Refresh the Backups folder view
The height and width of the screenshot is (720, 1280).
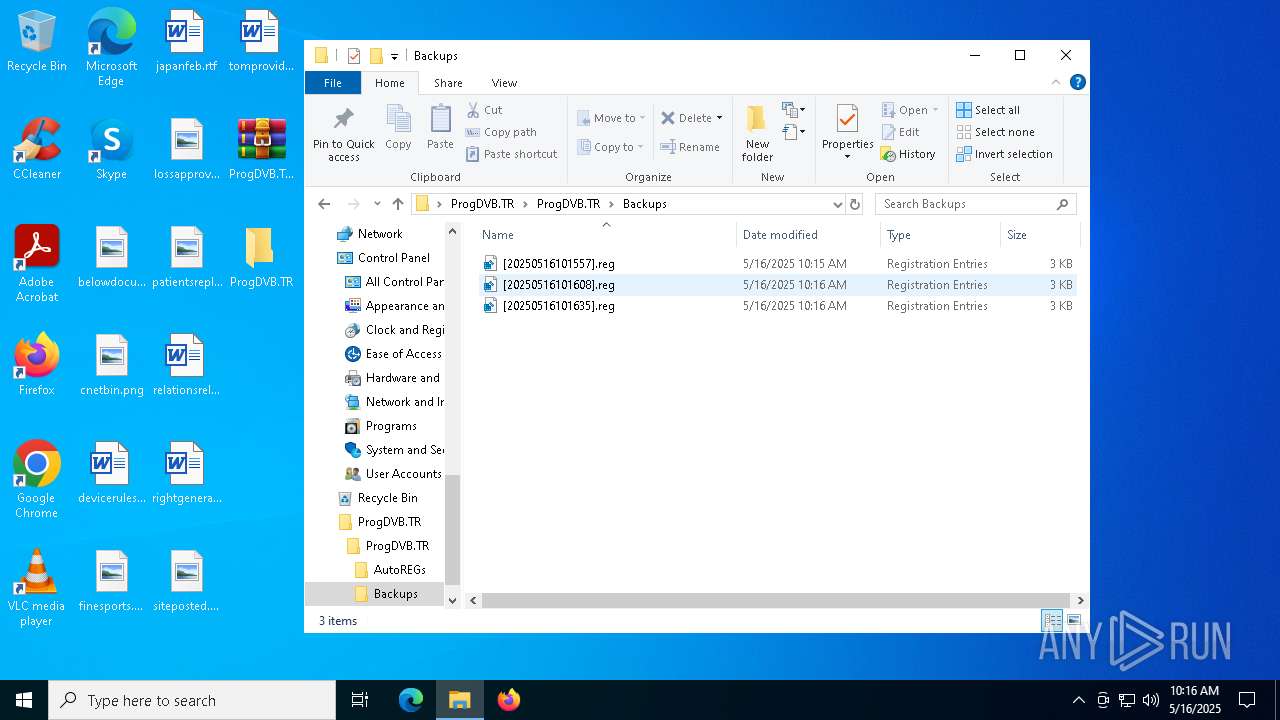pyautogui.click(x=855, y=204)
